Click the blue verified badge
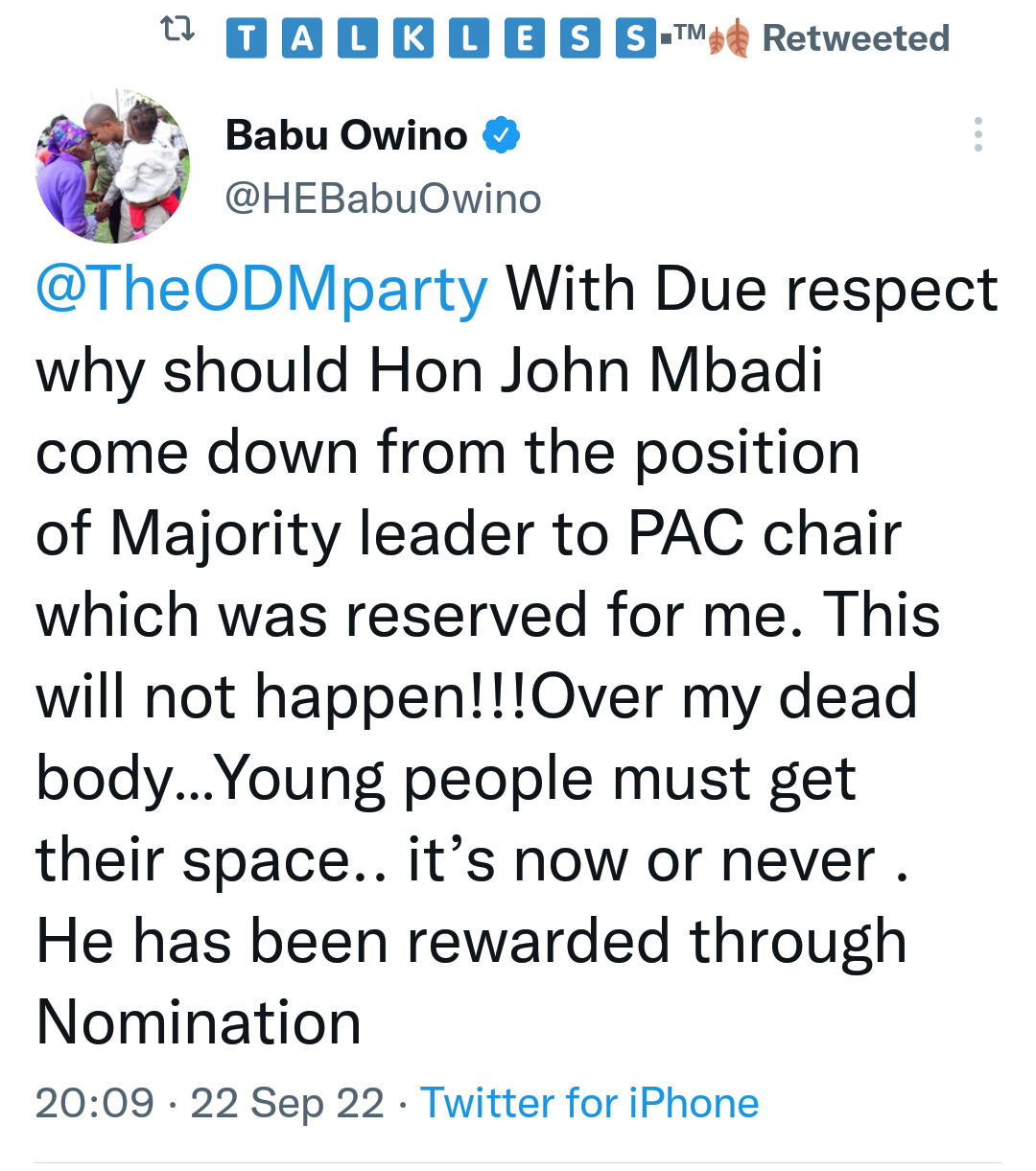The height and width of the screenshot is (1171, 1036). click(x=500, y=135)
